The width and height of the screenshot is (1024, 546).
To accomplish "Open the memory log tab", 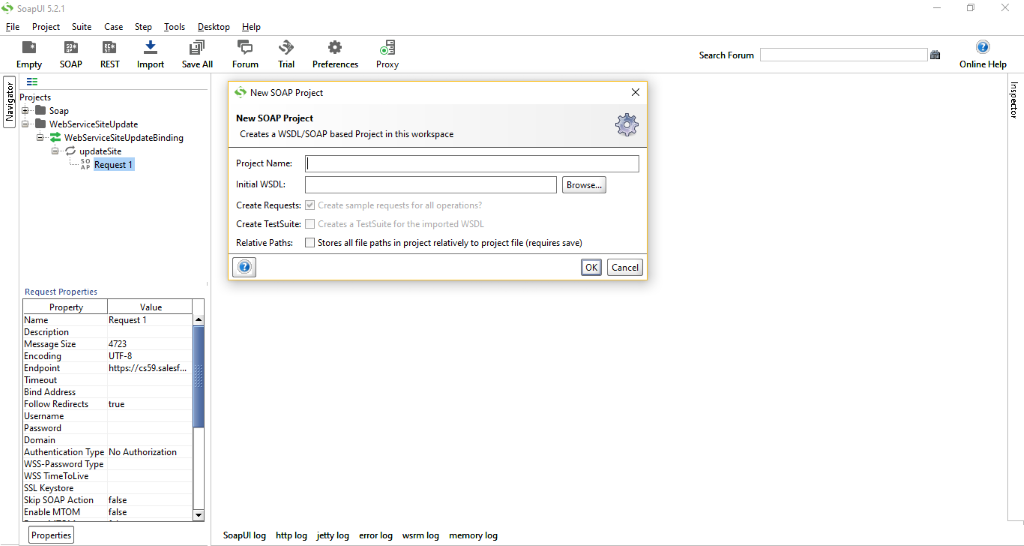I will coord(473,536).
